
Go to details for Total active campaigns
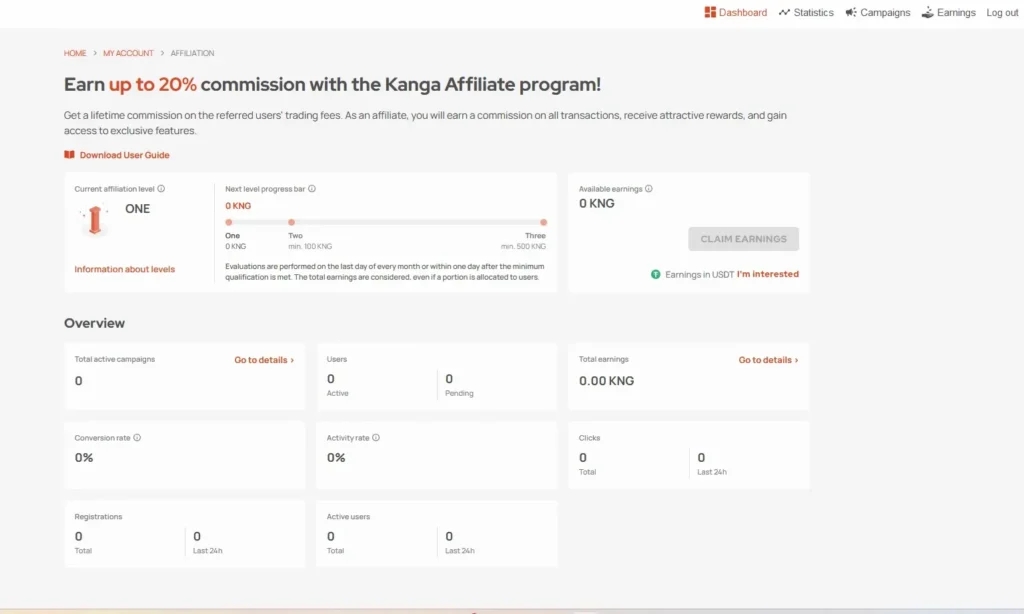[x=264, y=360]
